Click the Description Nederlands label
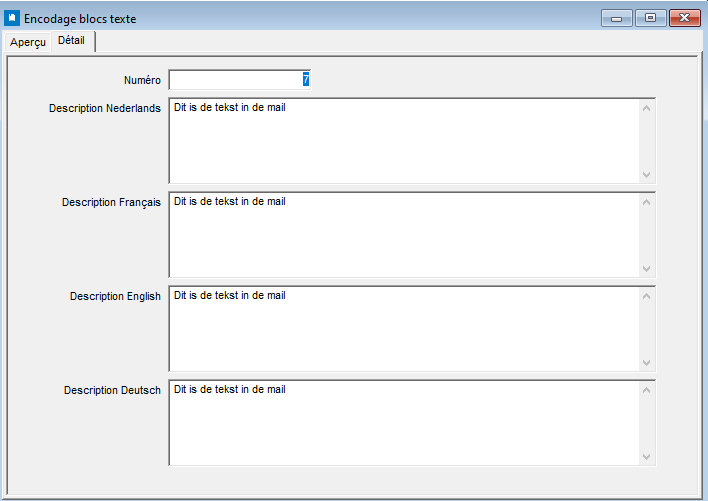The width and height of the screenshot is (708, 501). (x=105, y=108)
